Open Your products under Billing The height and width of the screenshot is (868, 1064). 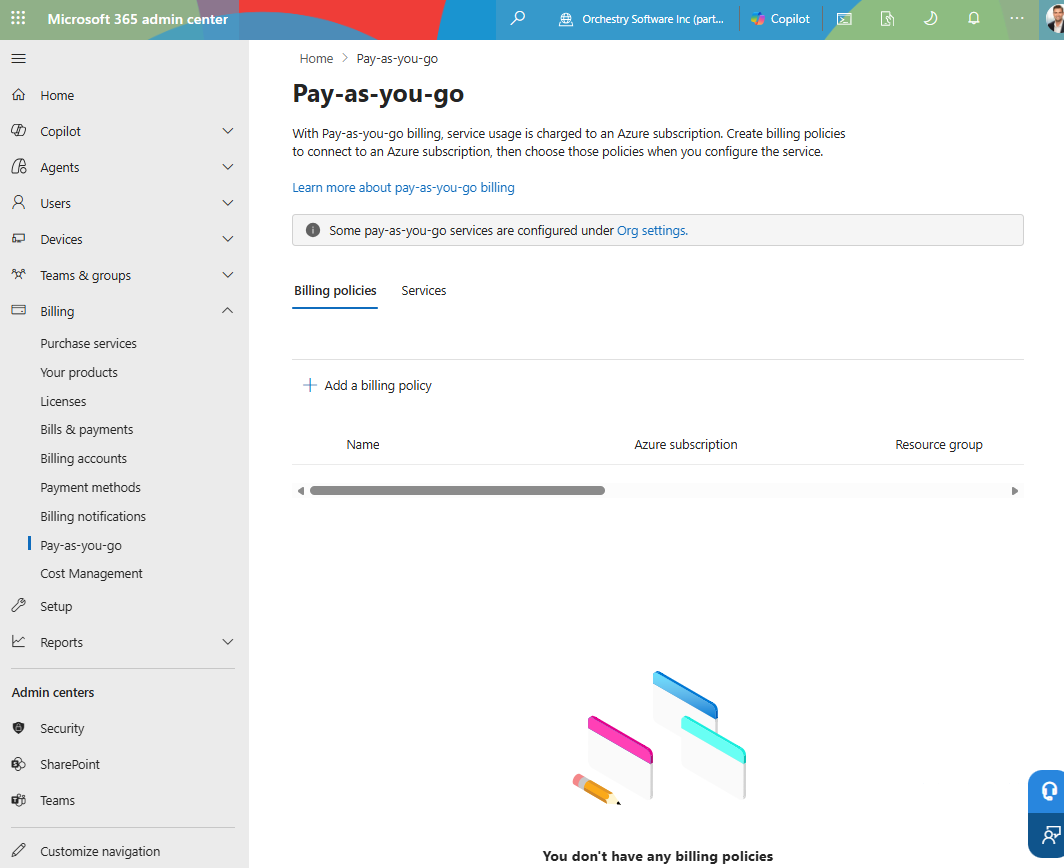(79, 373)
